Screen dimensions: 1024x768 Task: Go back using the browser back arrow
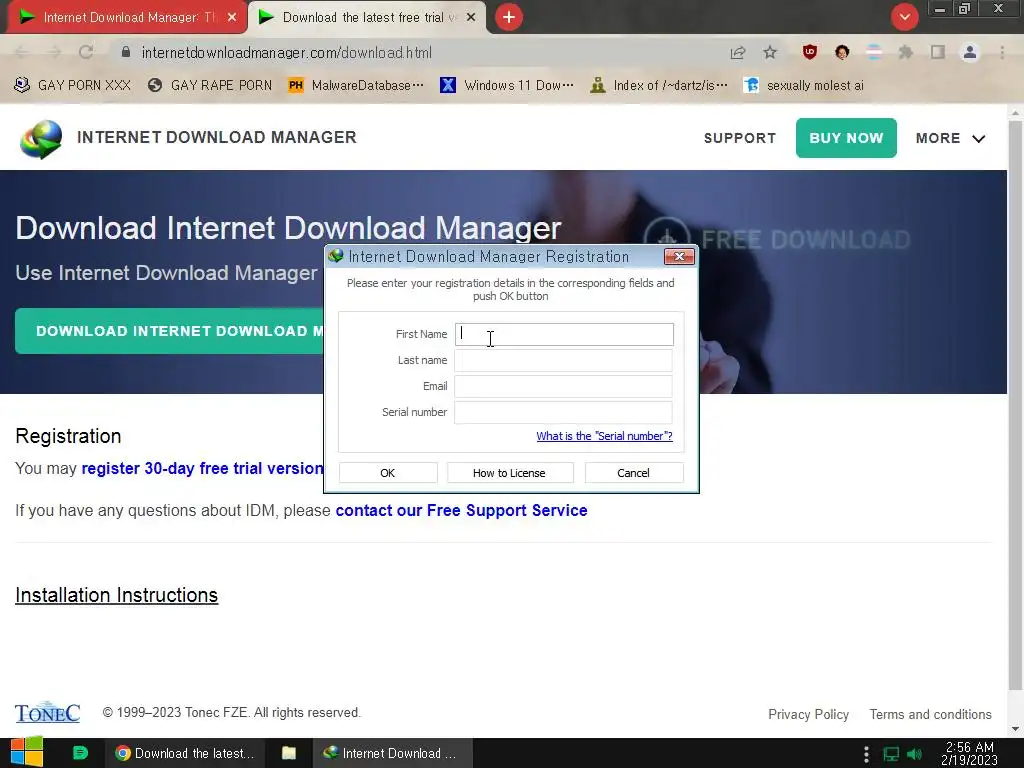tap(21, 52)
